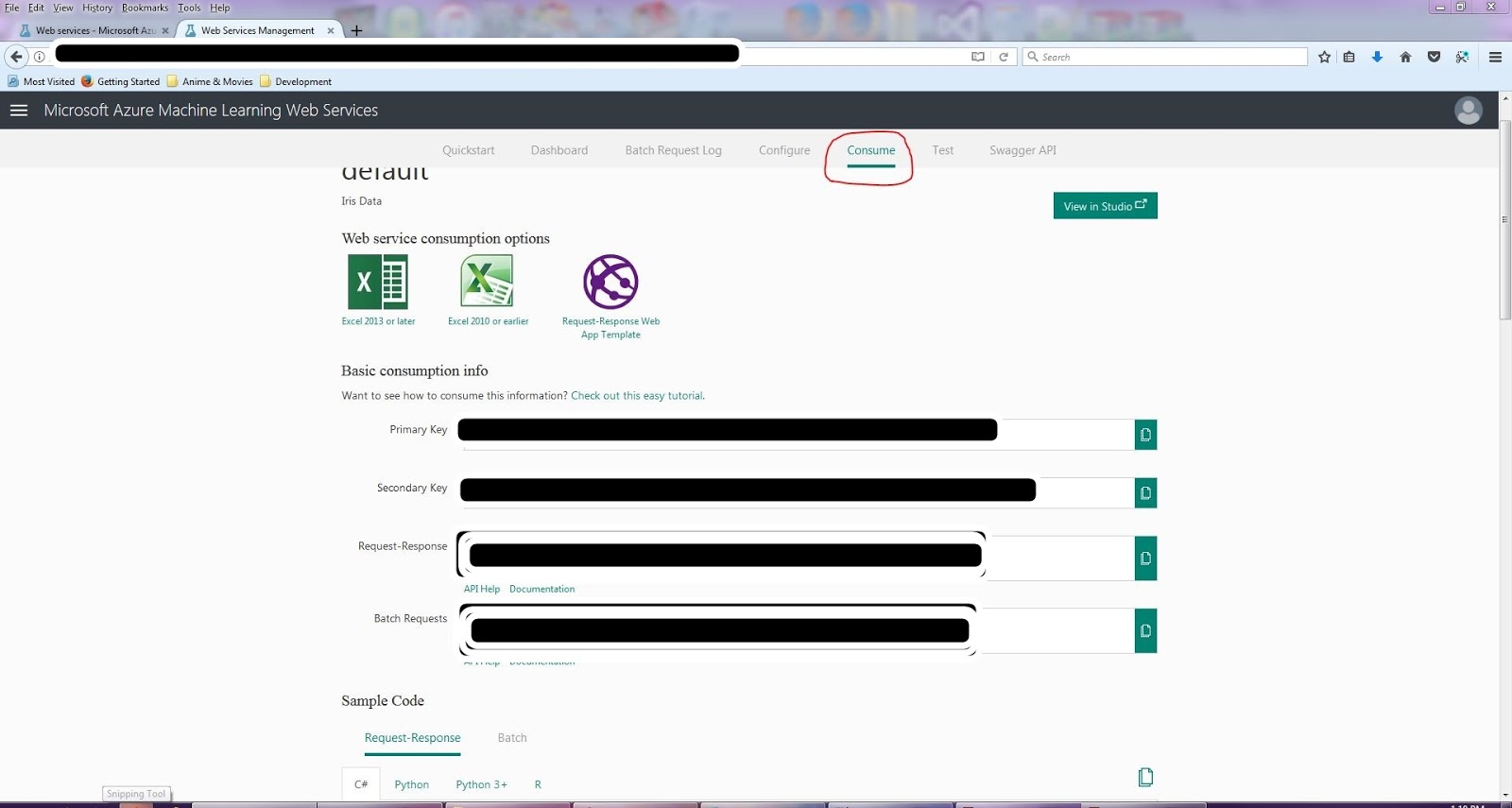
Task: Expand the Anime & Movies bookmark folder
Action: [210, 81]
